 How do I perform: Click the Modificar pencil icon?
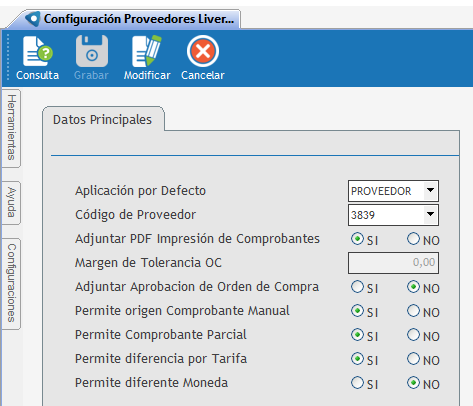point(147,51)
